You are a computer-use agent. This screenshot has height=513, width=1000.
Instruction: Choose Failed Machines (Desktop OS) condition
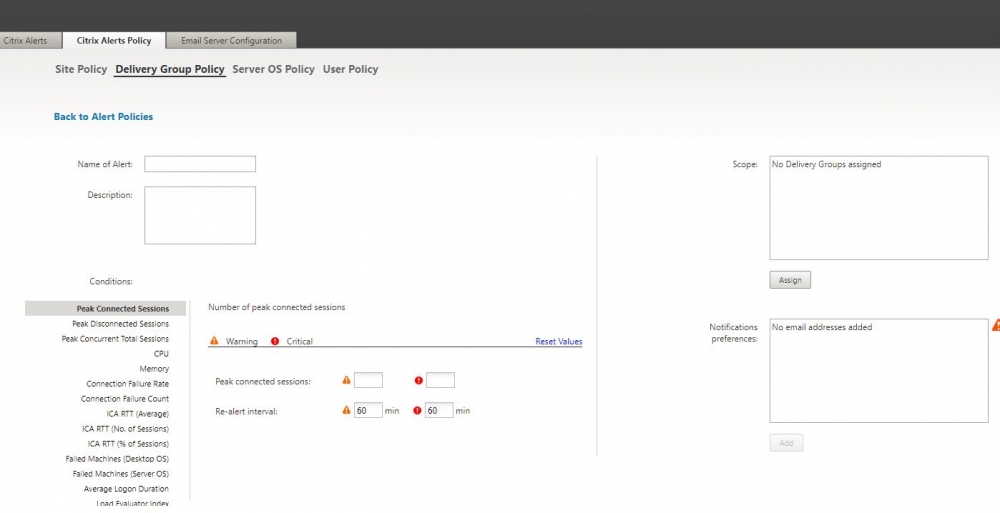pyautogui.click(x=117, y=459)
